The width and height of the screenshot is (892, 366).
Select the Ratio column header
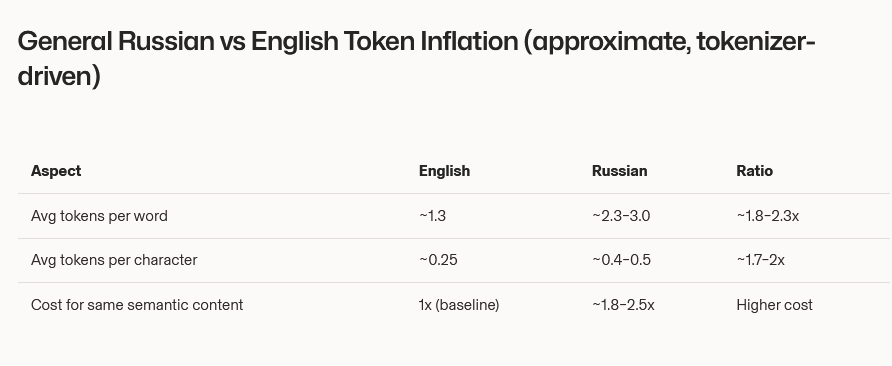754,171
